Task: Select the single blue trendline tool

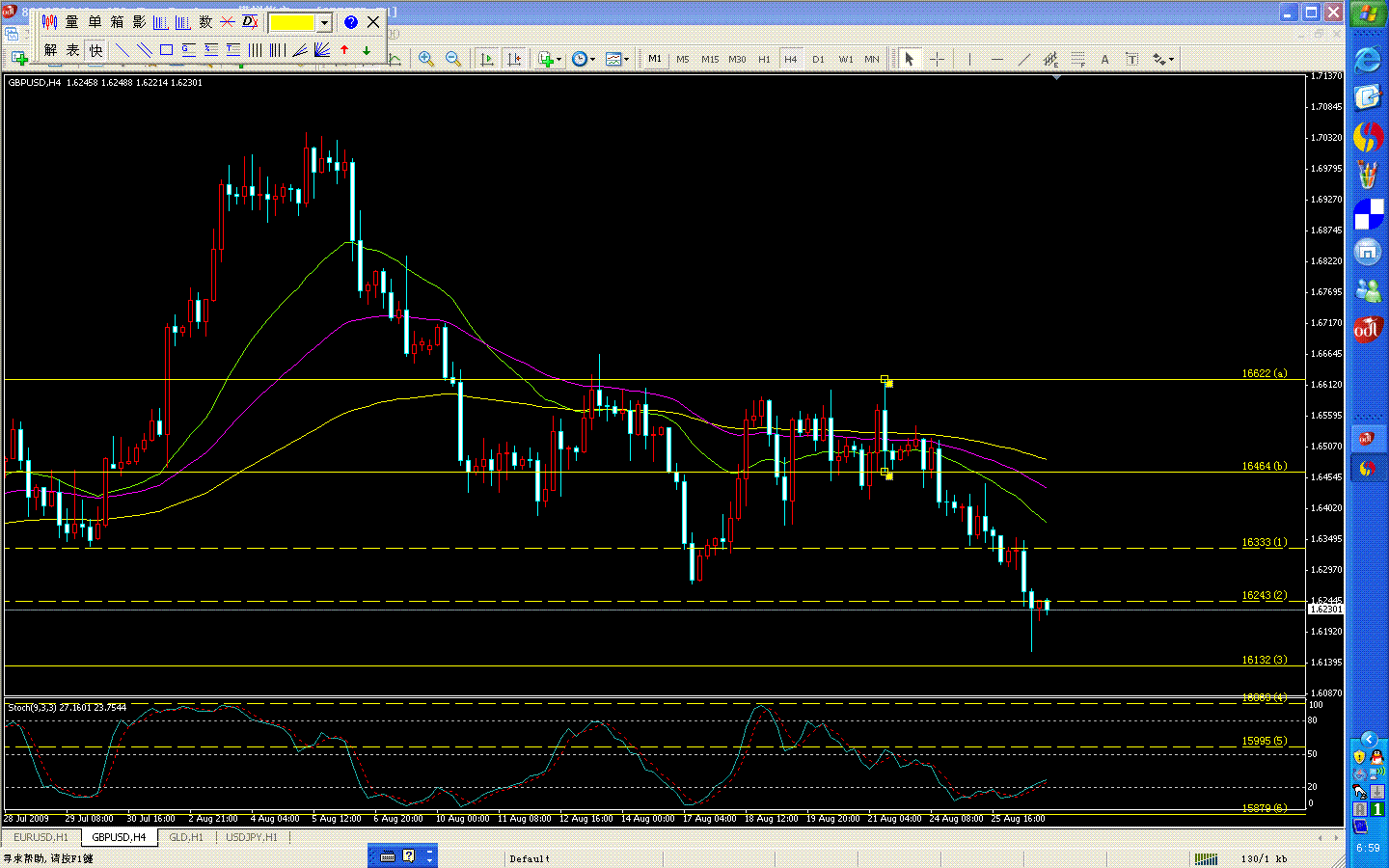Action: point(123,50)
